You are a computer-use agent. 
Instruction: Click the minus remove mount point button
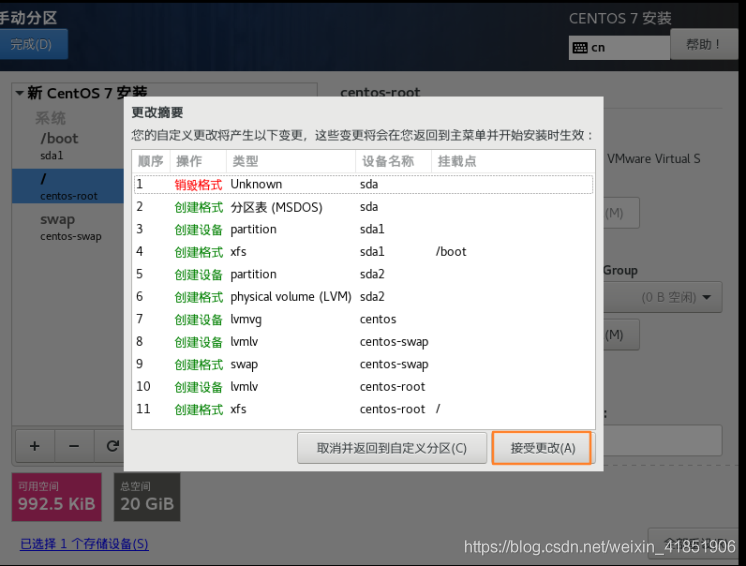click(x=74, y=446)
